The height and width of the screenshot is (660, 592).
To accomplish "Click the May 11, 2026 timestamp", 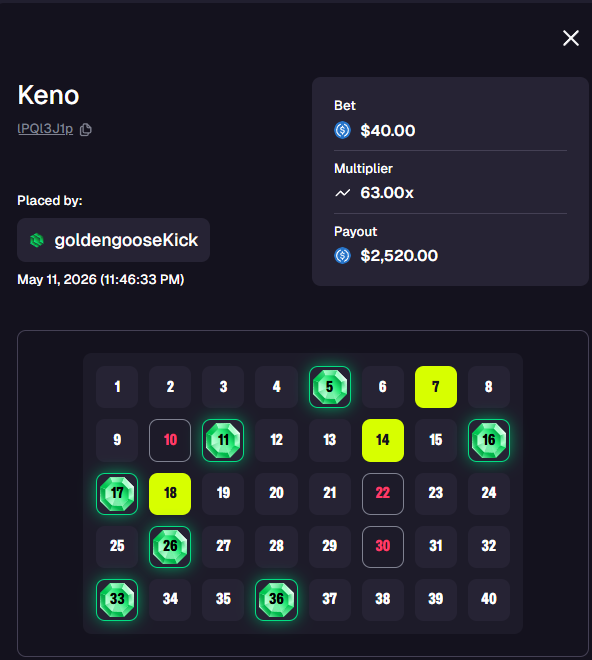I will (101, 279).
